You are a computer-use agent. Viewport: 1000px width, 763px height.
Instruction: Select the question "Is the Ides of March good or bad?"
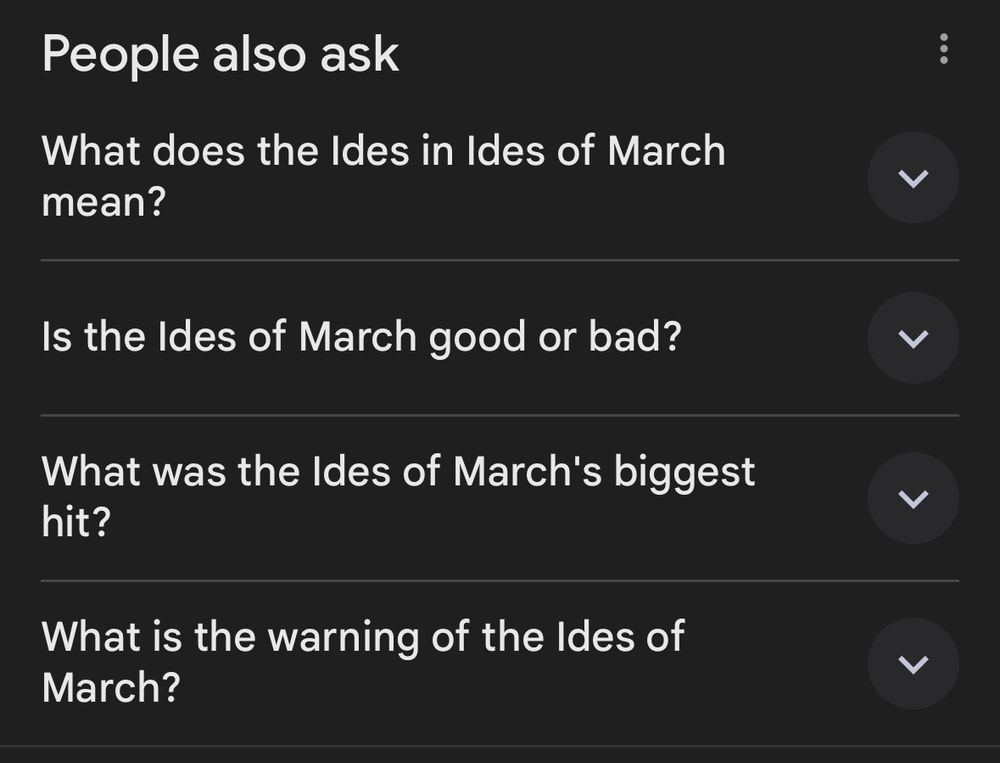(362, 337)
